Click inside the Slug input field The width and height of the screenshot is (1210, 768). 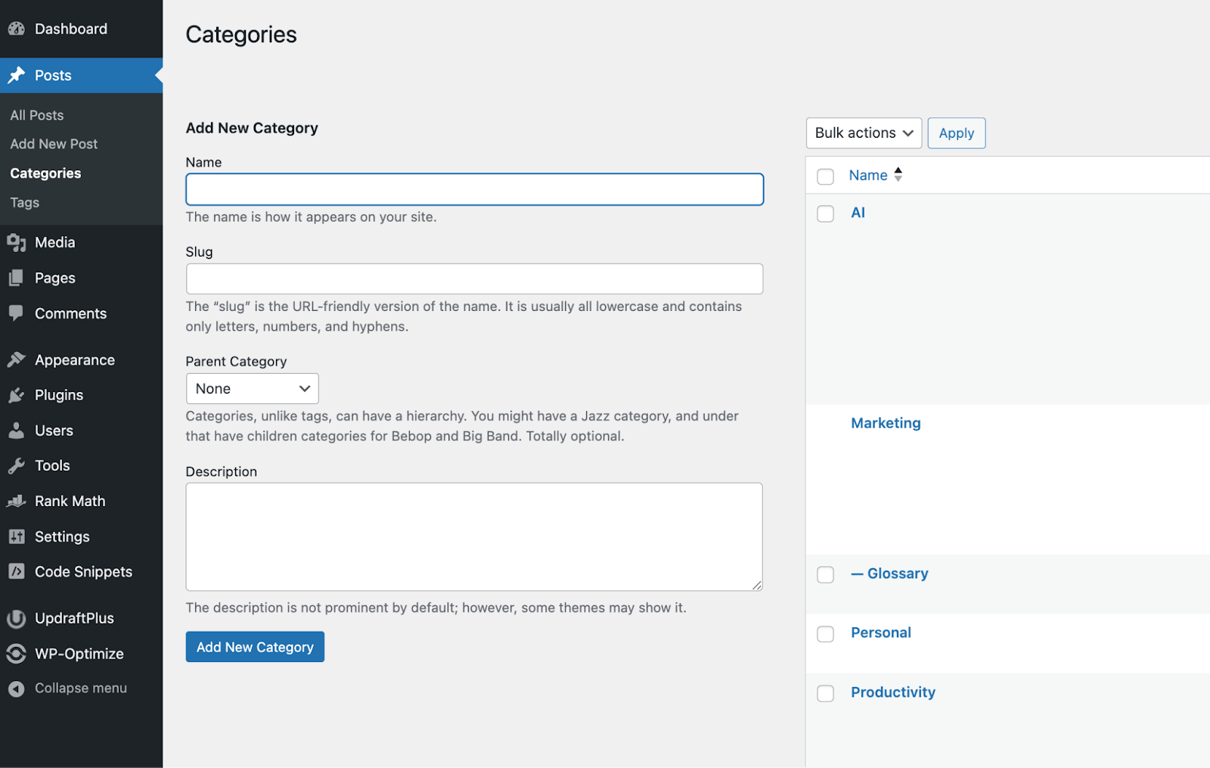click(x=474, y=278)
